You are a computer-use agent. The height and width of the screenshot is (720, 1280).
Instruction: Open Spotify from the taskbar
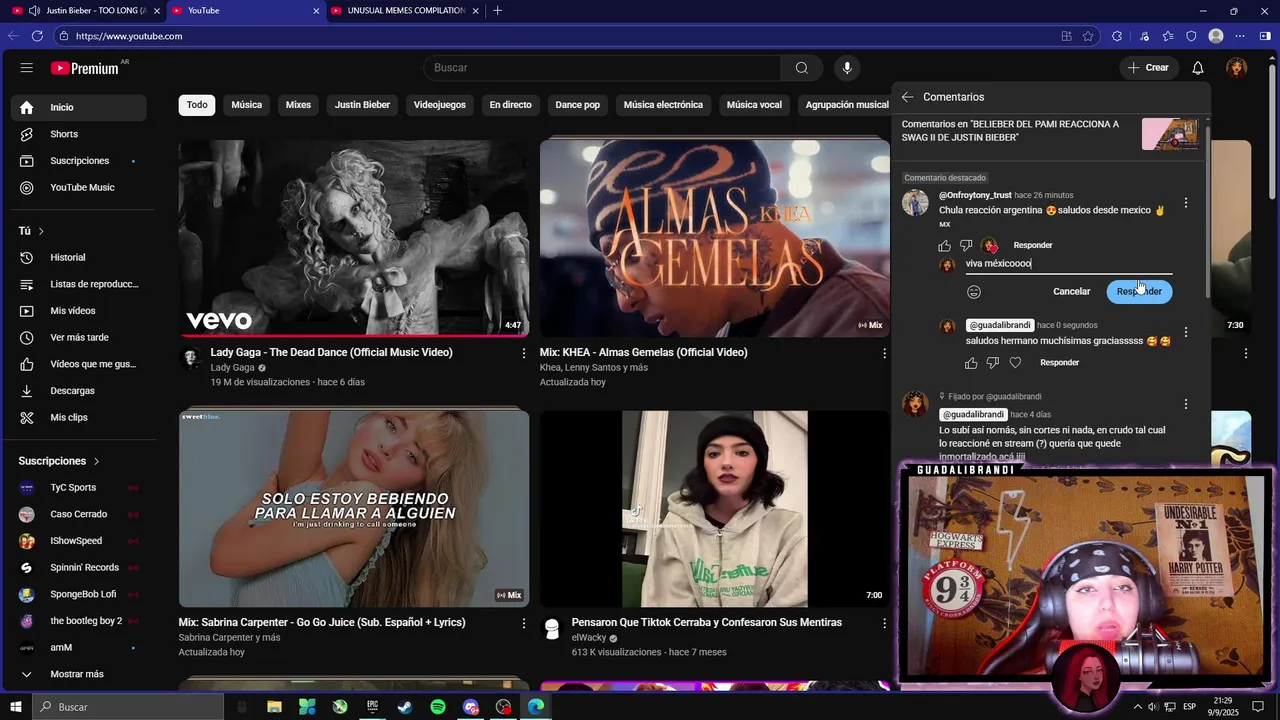point(438,707)
